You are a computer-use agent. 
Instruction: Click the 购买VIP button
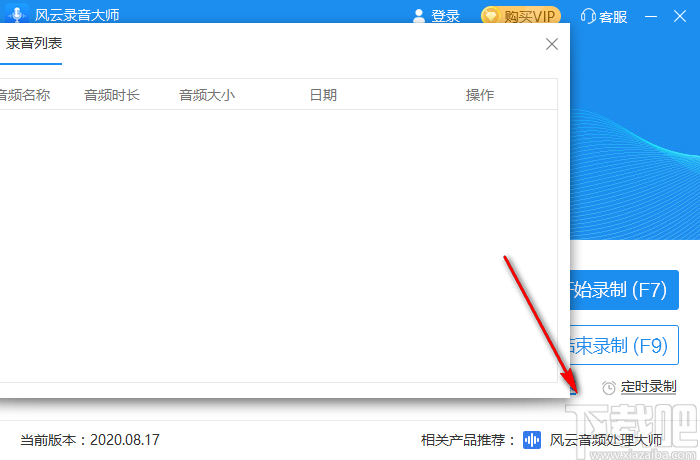[x=521, y=17]
